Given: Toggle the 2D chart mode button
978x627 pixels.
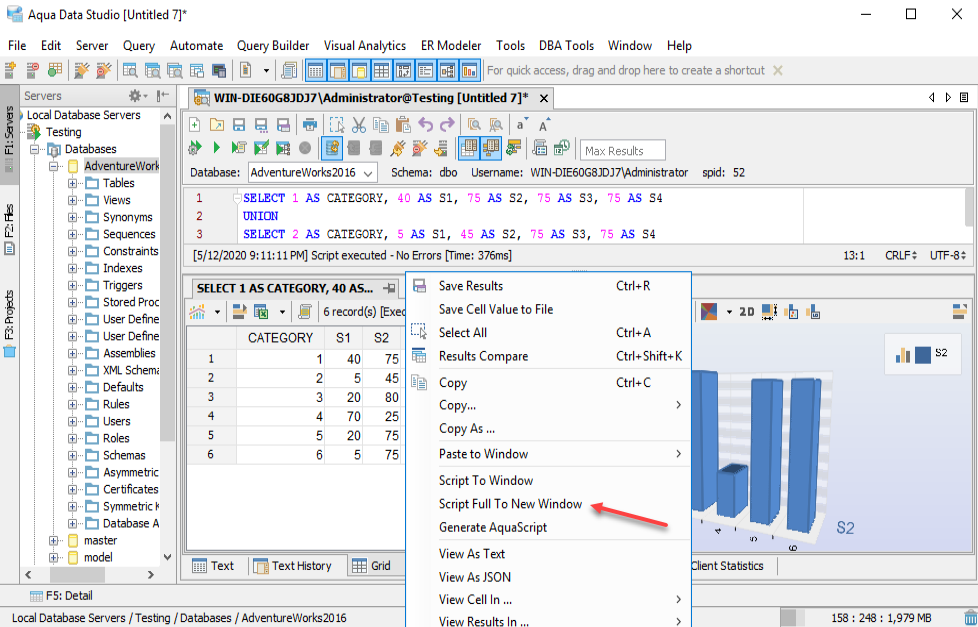Looking at the screenshot, I should pos(747,312).
